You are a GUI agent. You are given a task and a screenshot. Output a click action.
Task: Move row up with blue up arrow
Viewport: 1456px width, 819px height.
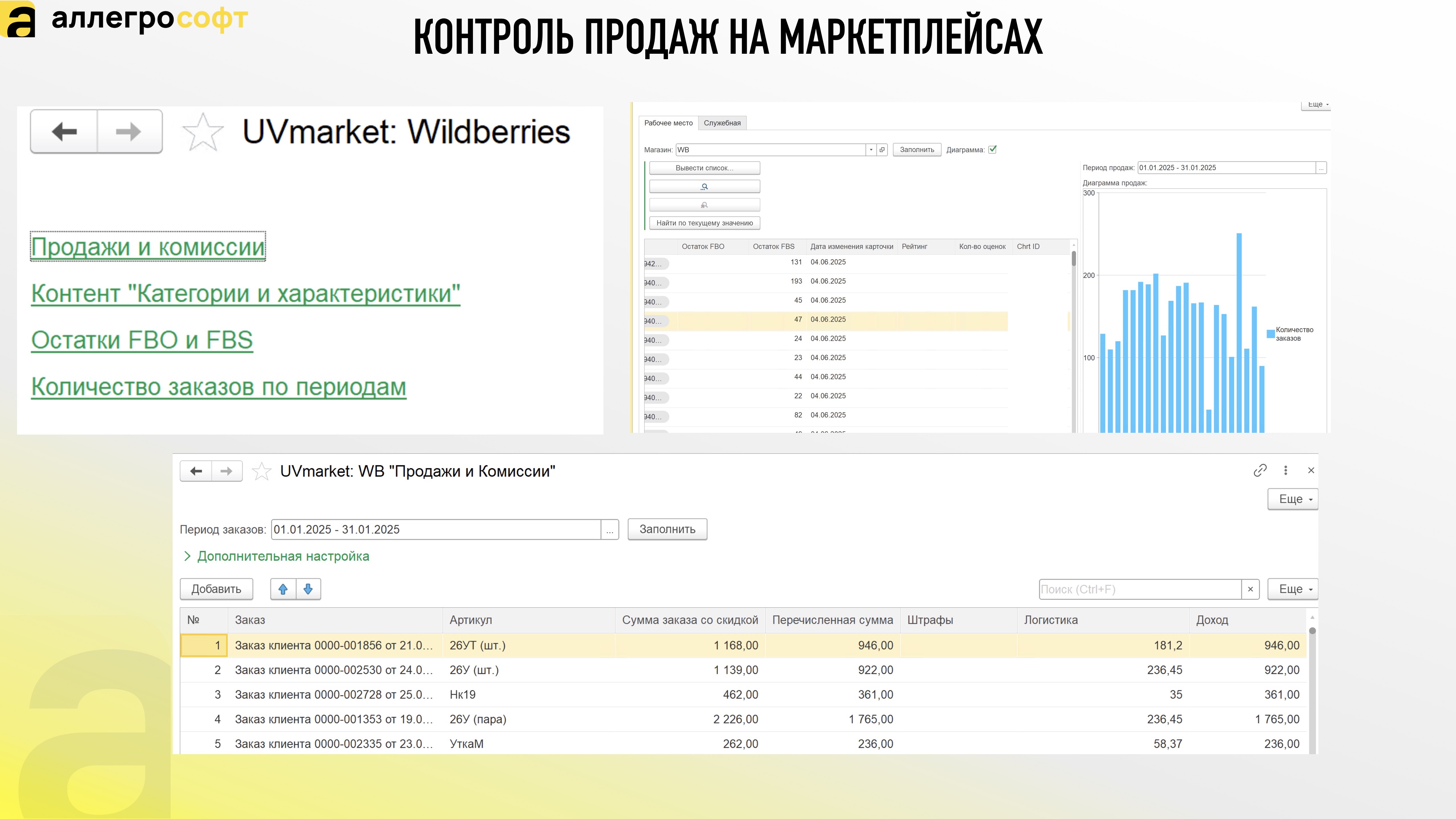tap(283, 589)
